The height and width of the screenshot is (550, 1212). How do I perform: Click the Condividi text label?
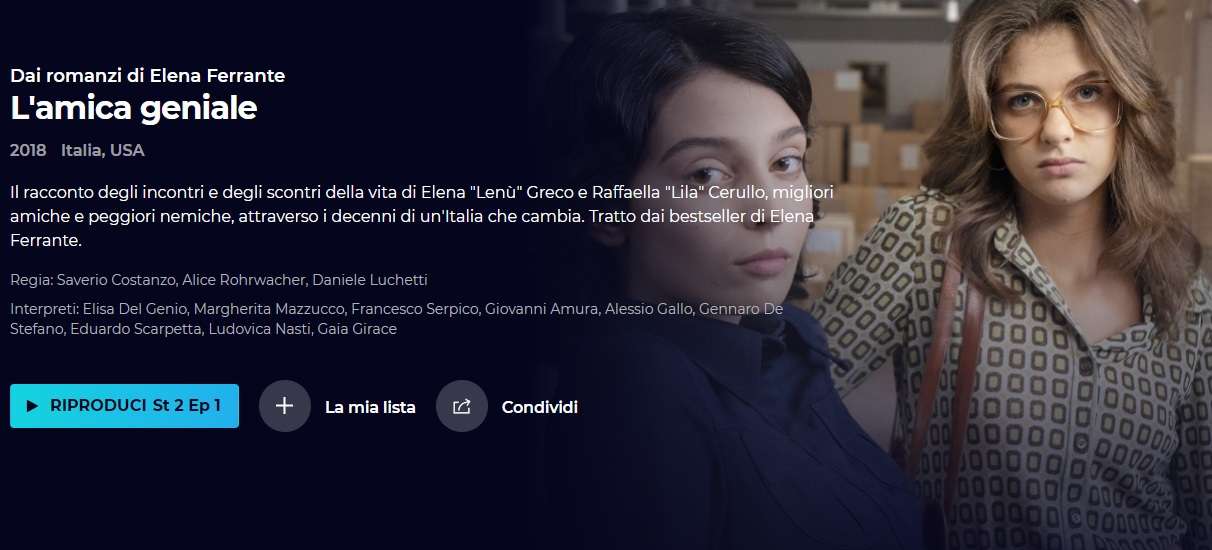(540, 407)
